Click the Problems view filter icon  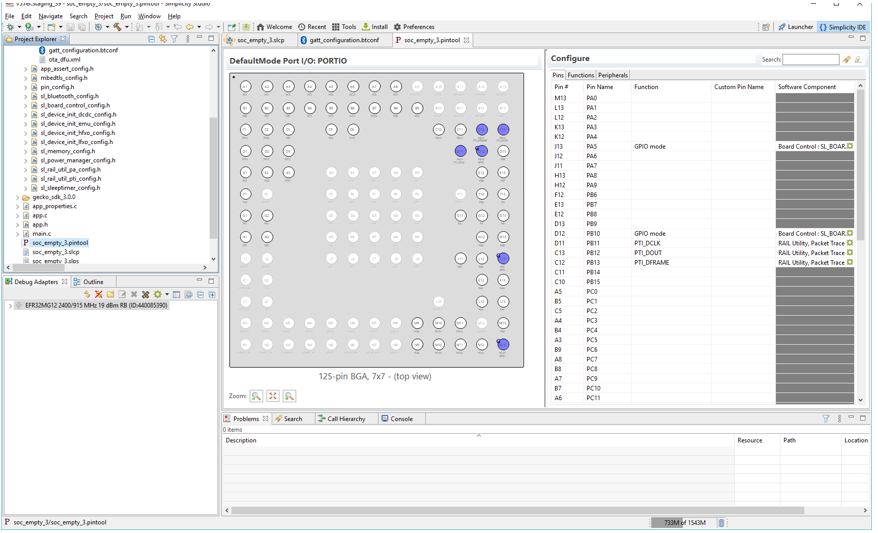tap(825, 419)
